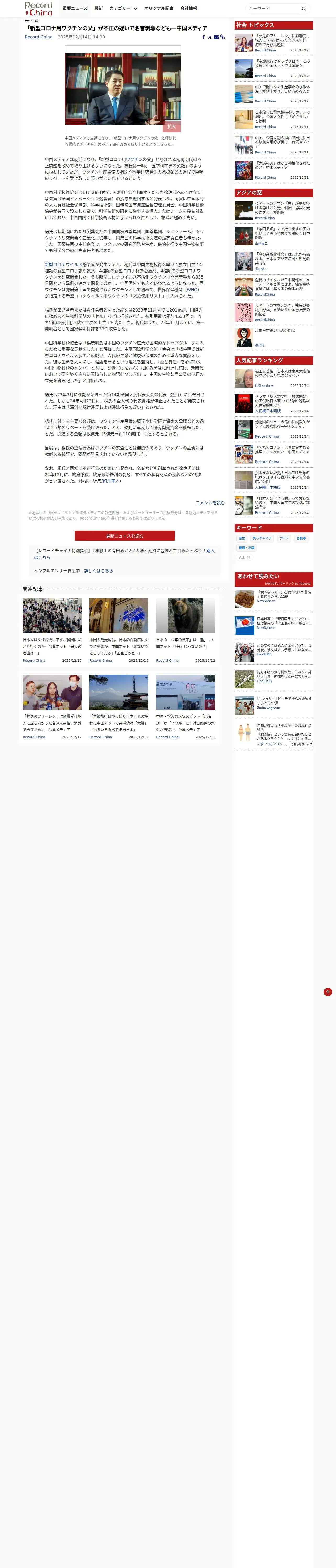Copy the article link icon
The image size is (336, 1568).
pyautogui.click(x=223, y=37)
